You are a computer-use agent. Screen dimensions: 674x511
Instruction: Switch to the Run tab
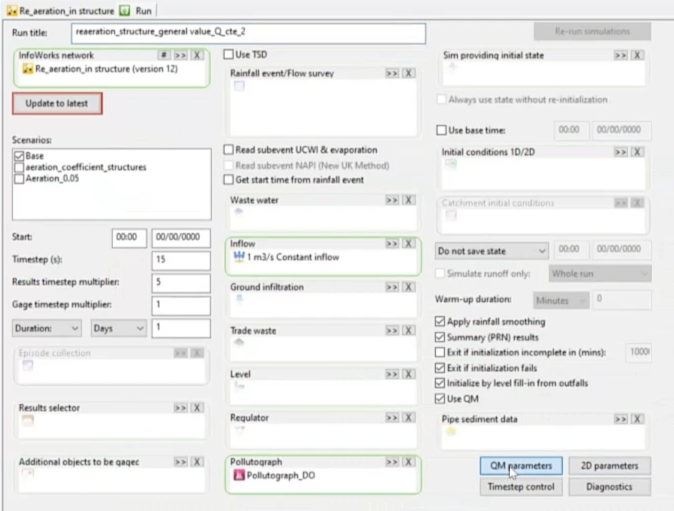pyautogui.click(x=137, y=11)
